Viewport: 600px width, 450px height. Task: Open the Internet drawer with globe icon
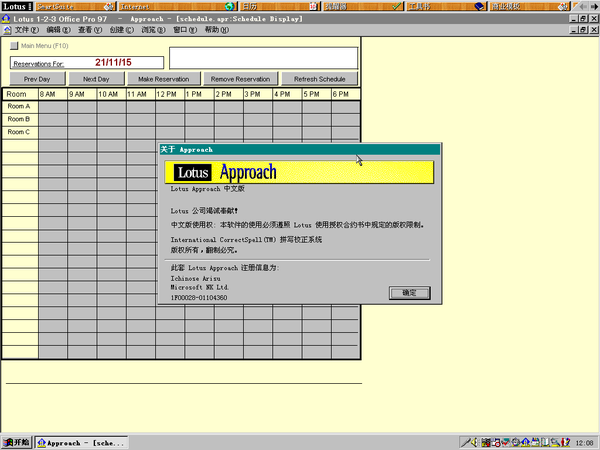click(178, 7)
